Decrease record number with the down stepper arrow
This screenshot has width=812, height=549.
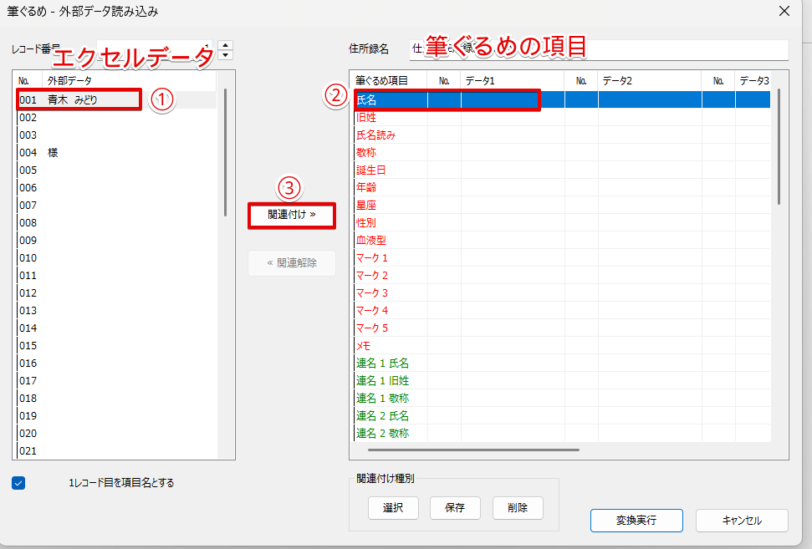225,55
